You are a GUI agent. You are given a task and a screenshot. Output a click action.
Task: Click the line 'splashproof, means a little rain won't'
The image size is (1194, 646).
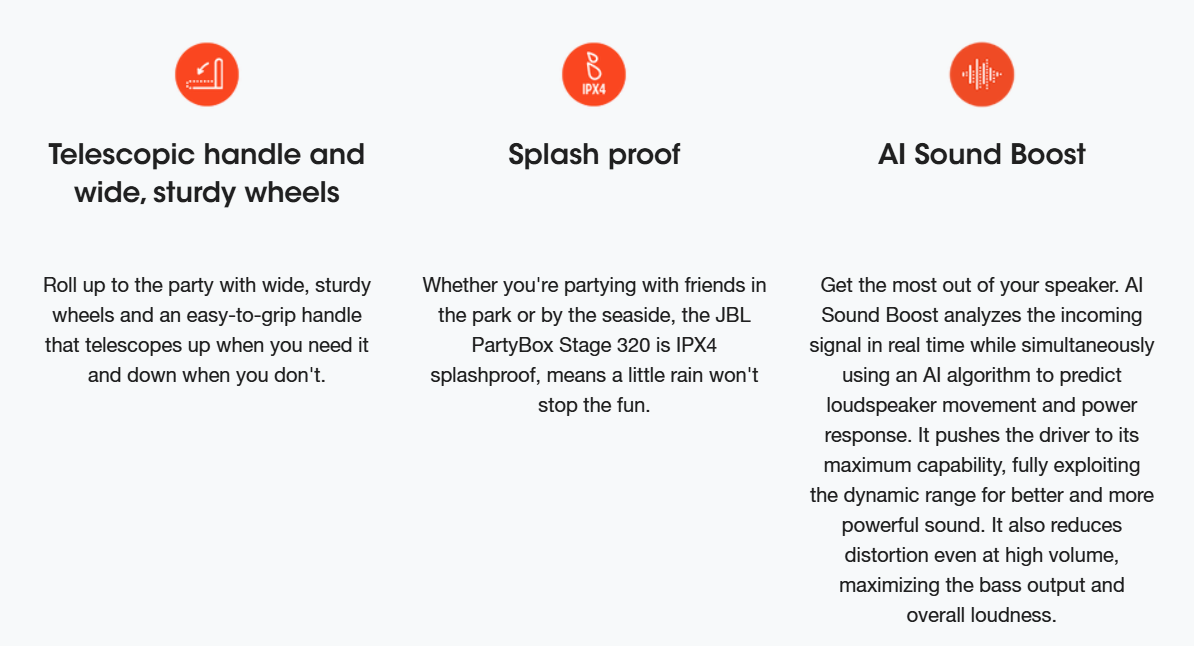(x=594, y=375)
